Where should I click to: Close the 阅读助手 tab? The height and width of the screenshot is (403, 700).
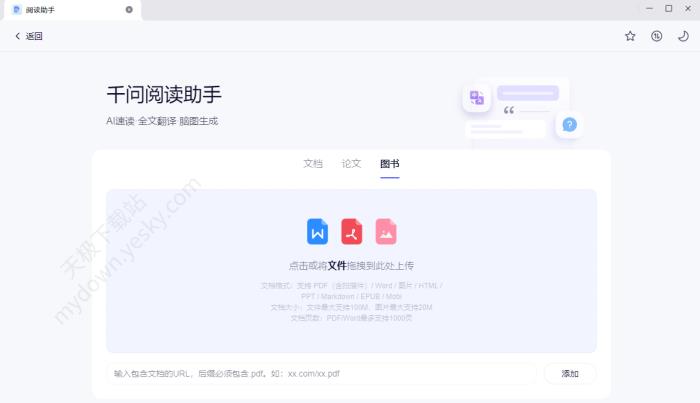tap(129, 9)
